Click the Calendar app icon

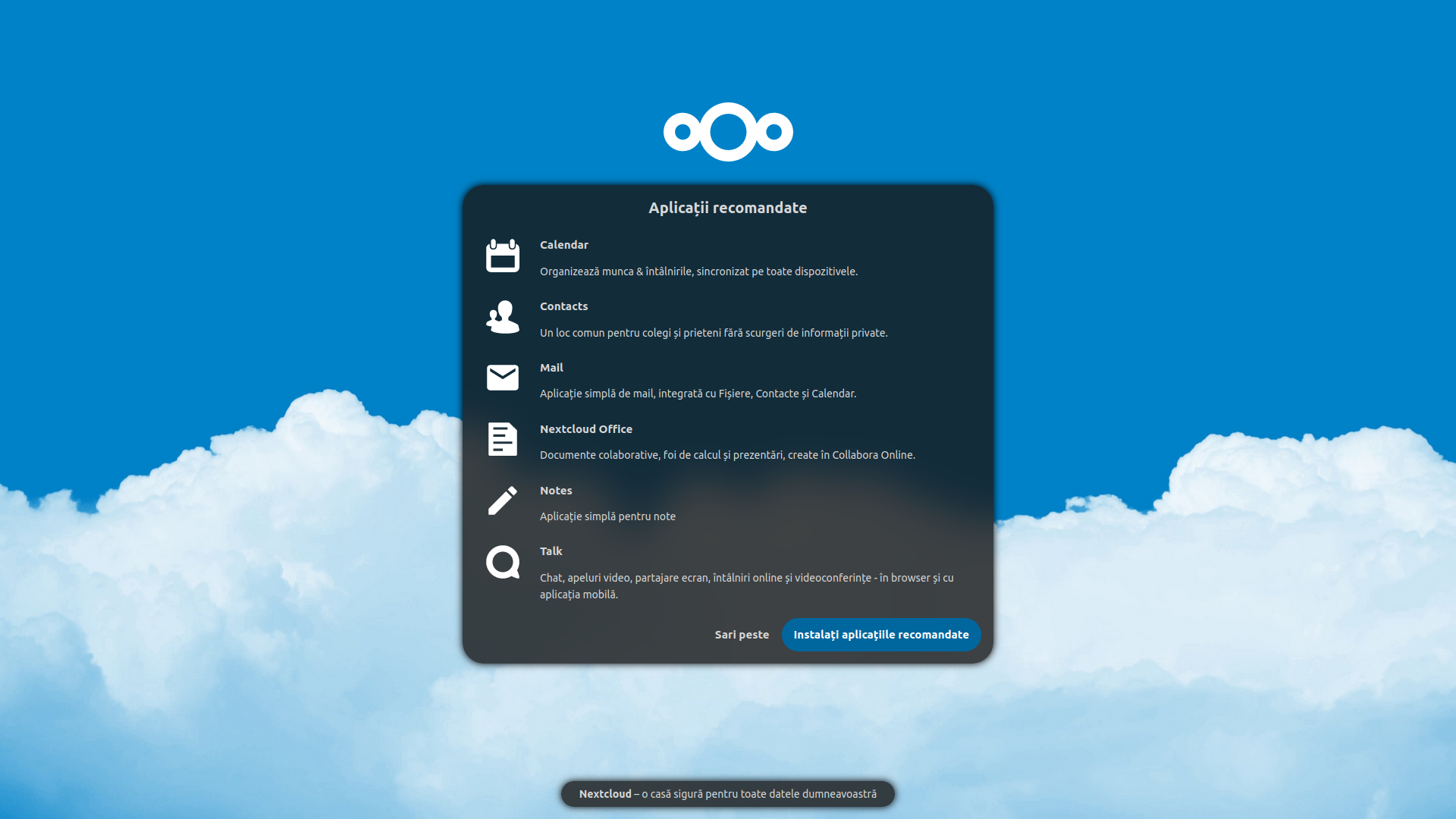click(503, 256)
